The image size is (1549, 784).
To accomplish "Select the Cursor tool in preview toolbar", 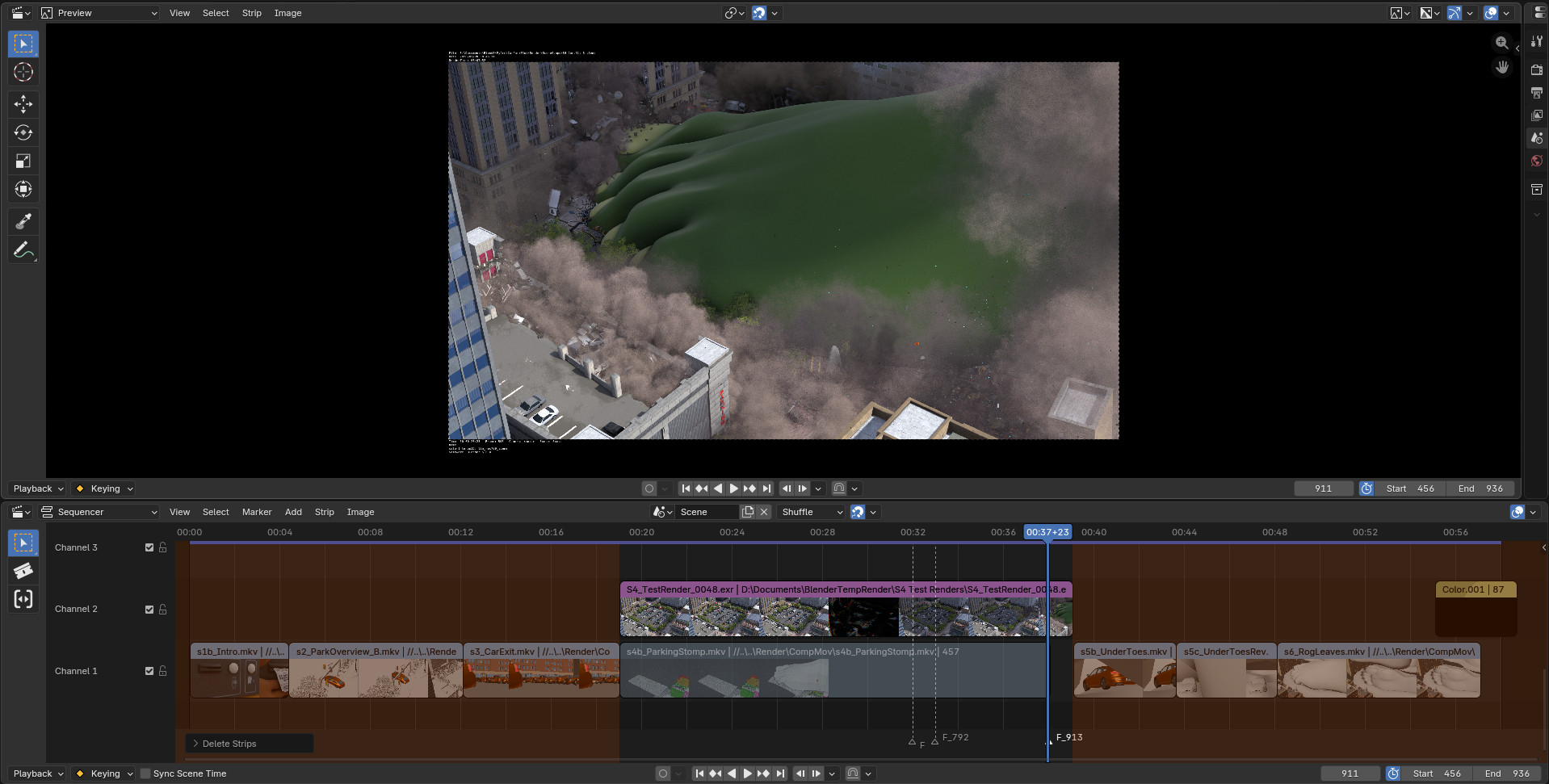I will (23, 72).
